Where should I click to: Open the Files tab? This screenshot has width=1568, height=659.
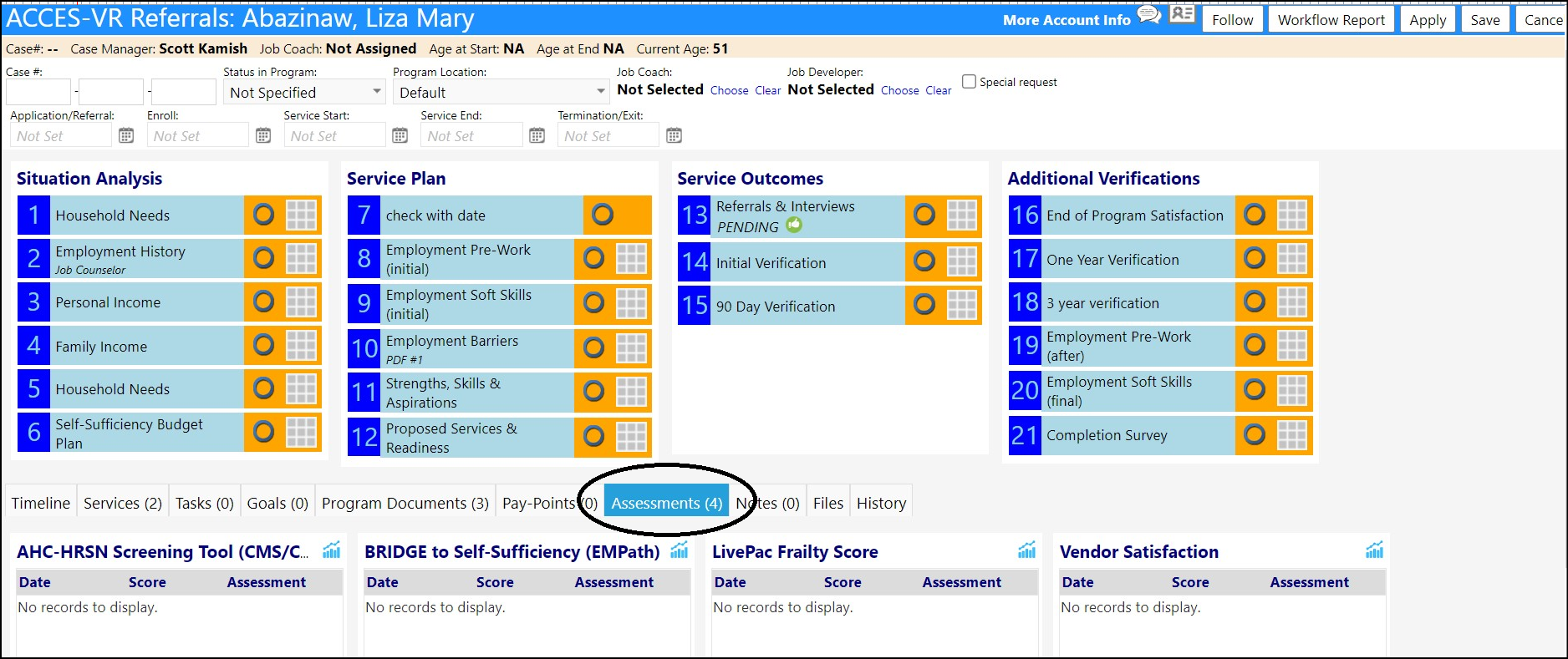[x=828, y=503]
